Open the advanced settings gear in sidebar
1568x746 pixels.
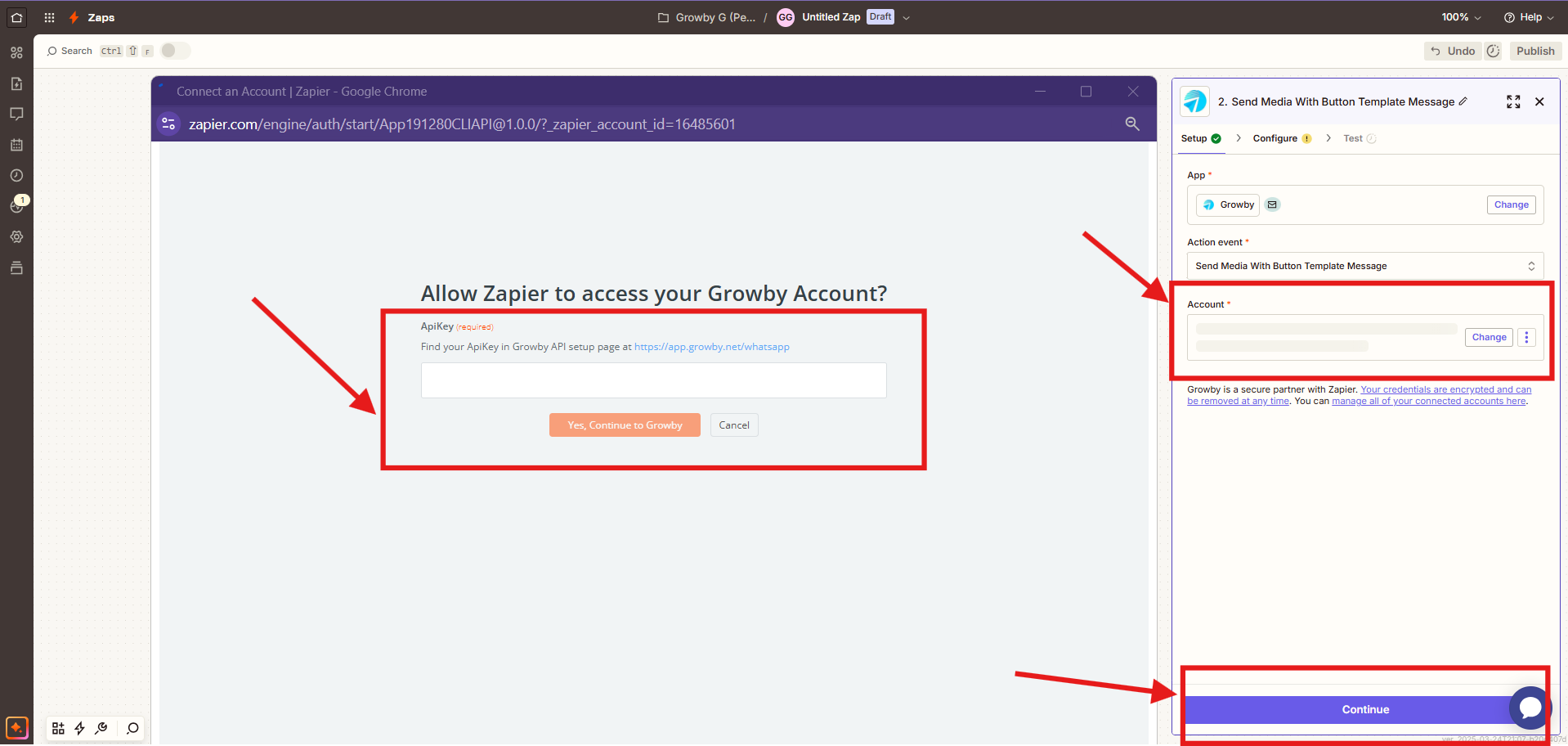(x=16, y=236)
